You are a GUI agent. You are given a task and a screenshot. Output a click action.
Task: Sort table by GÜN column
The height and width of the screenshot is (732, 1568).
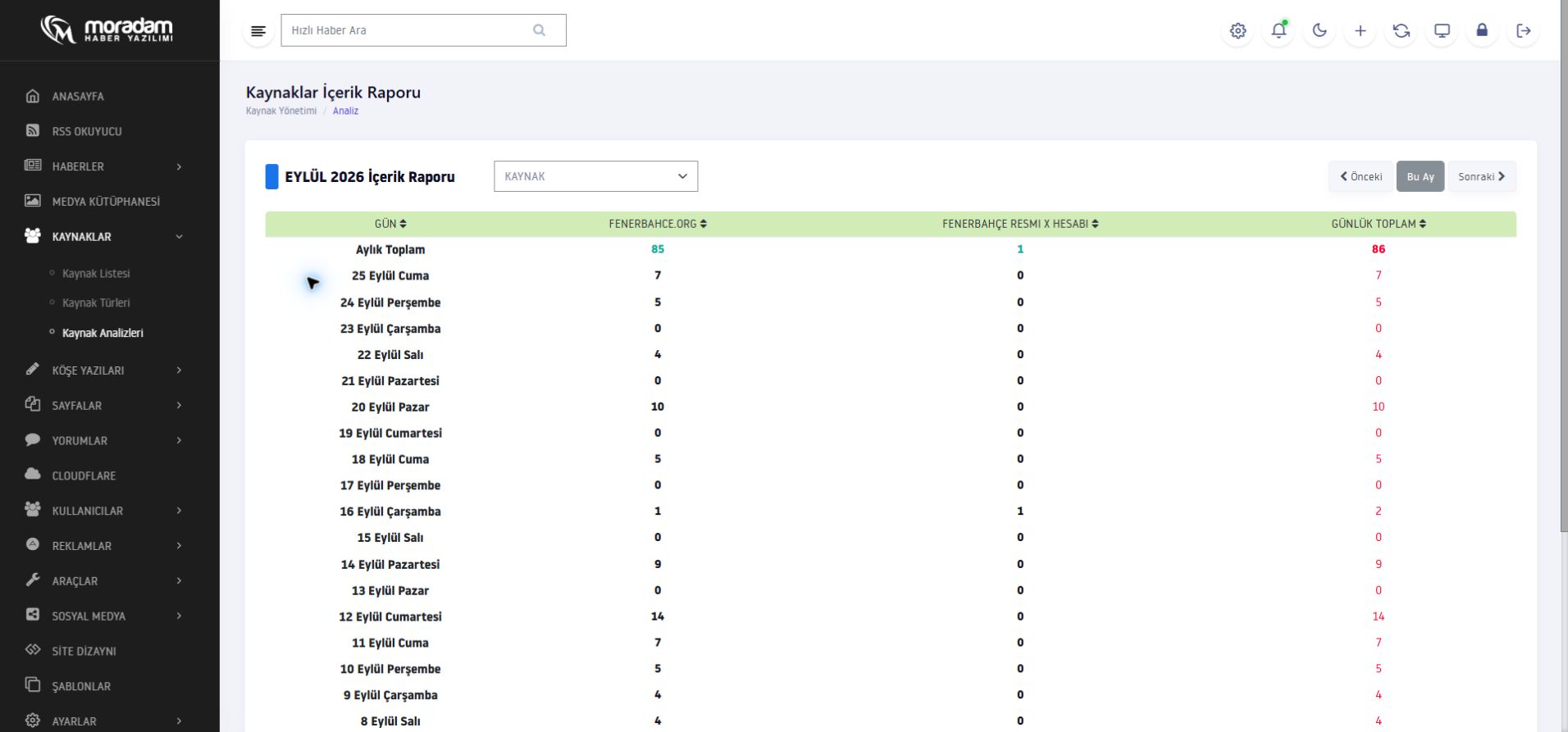(x=390, y=224)
